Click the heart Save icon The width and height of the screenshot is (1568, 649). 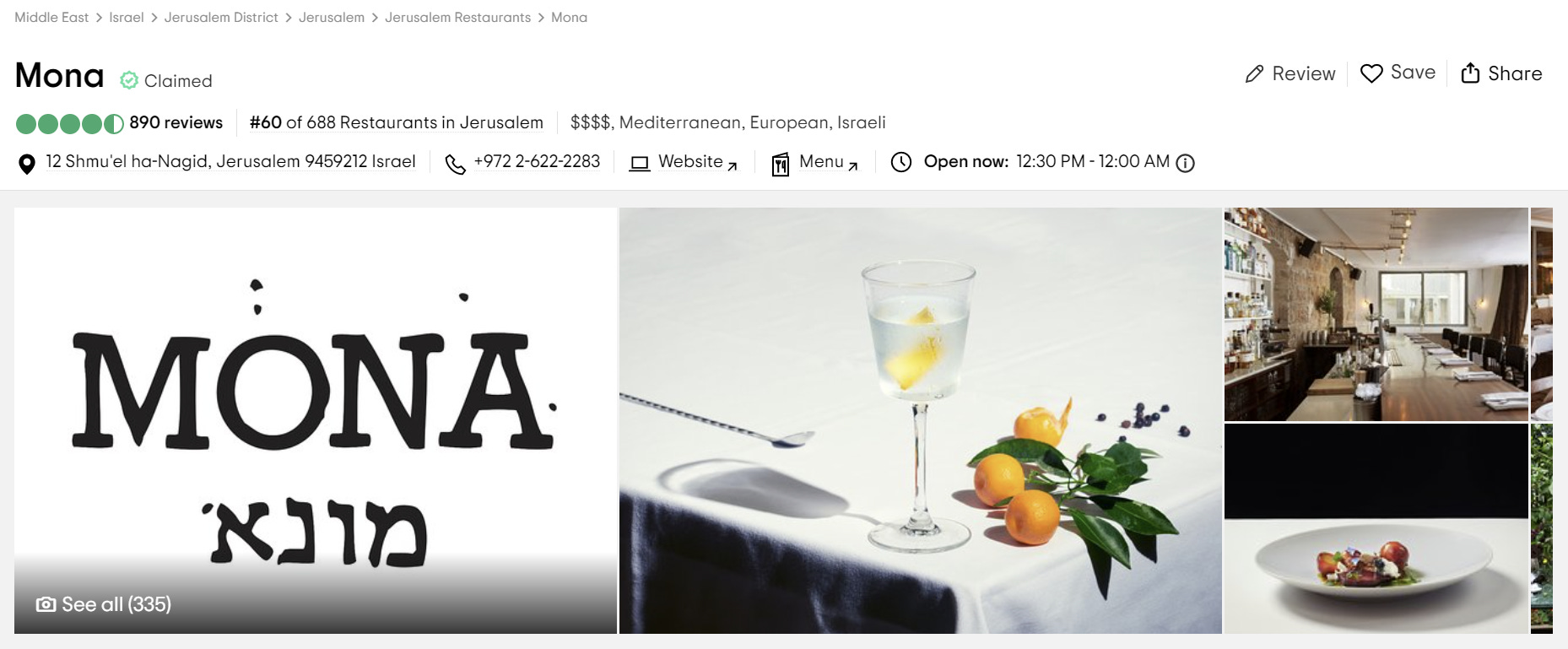coord(1371,73)
